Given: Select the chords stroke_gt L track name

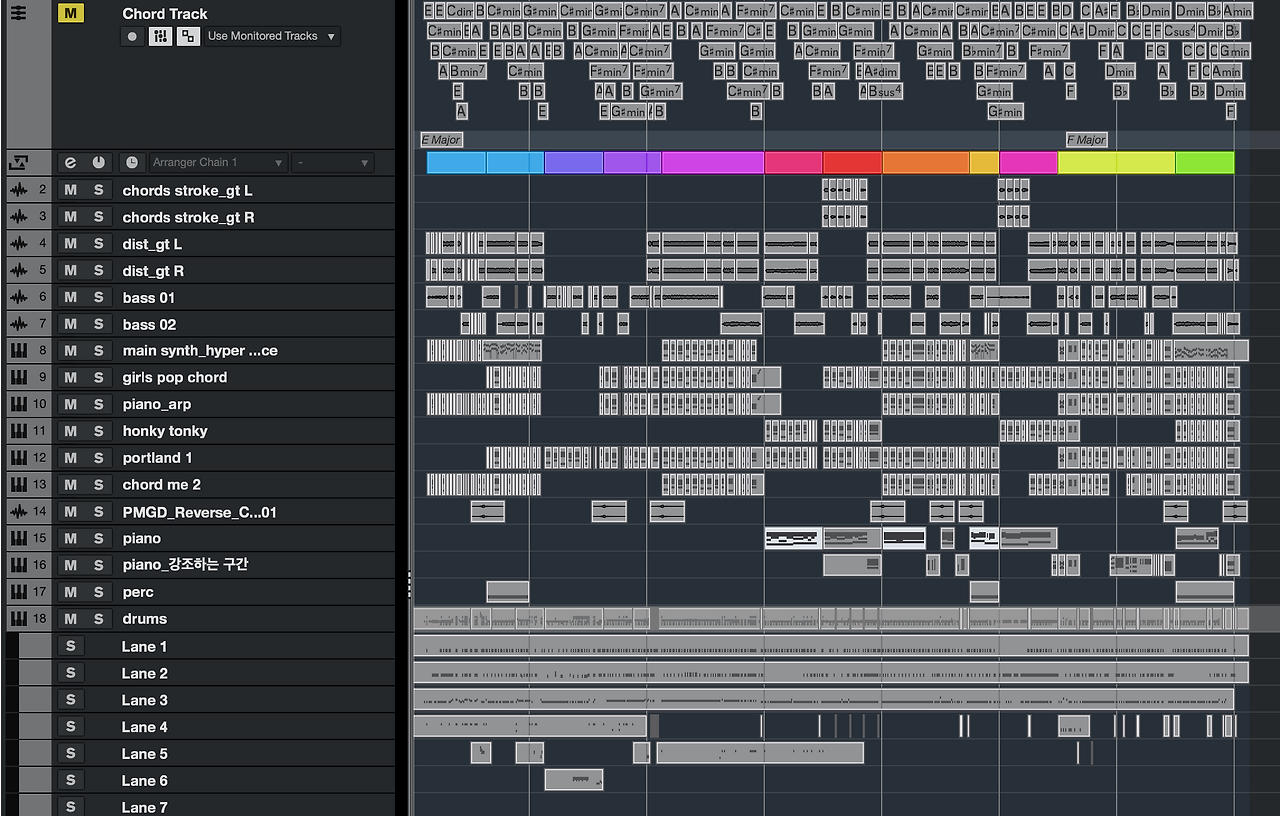Looking at the screenshot, I should click(187, 190).
